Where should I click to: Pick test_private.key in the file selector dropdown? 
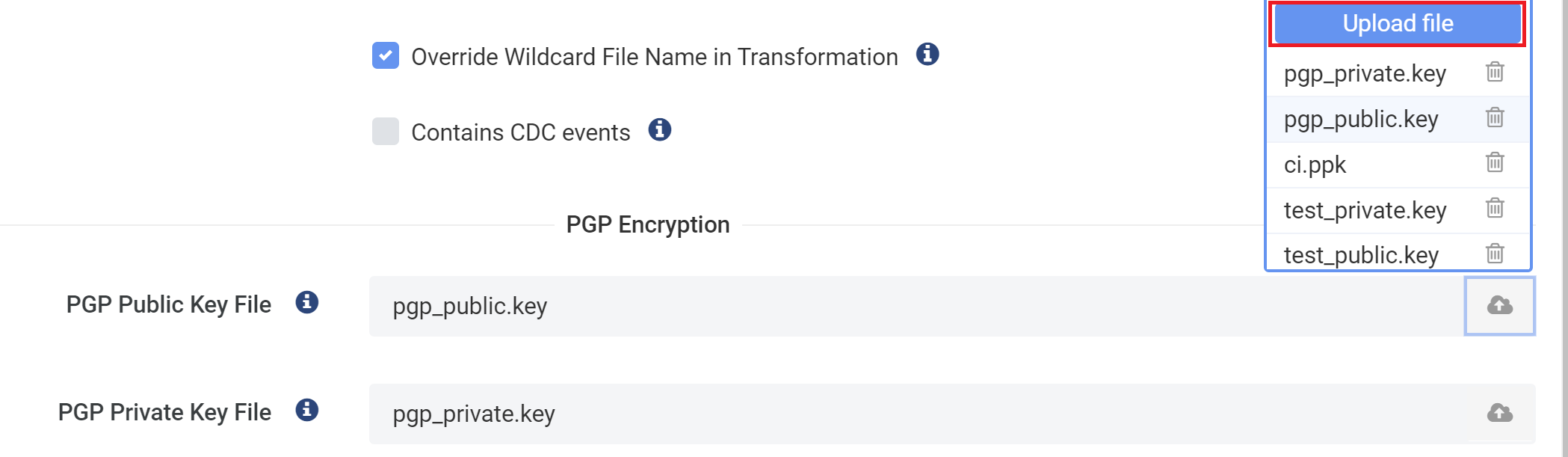click(x=1363, y=209)
